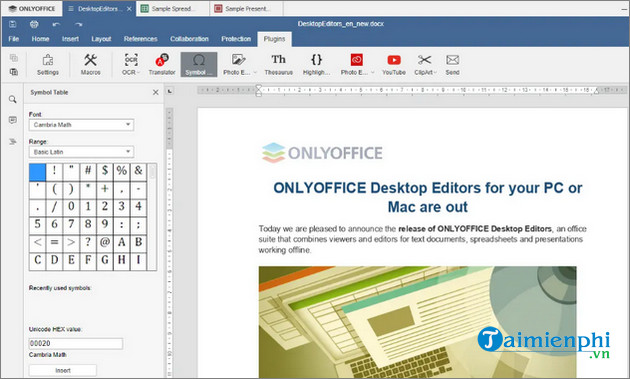630x379 pixels.
Task: Click the tab stop selector at ruler corner
Action: click(x=170, y=91)
